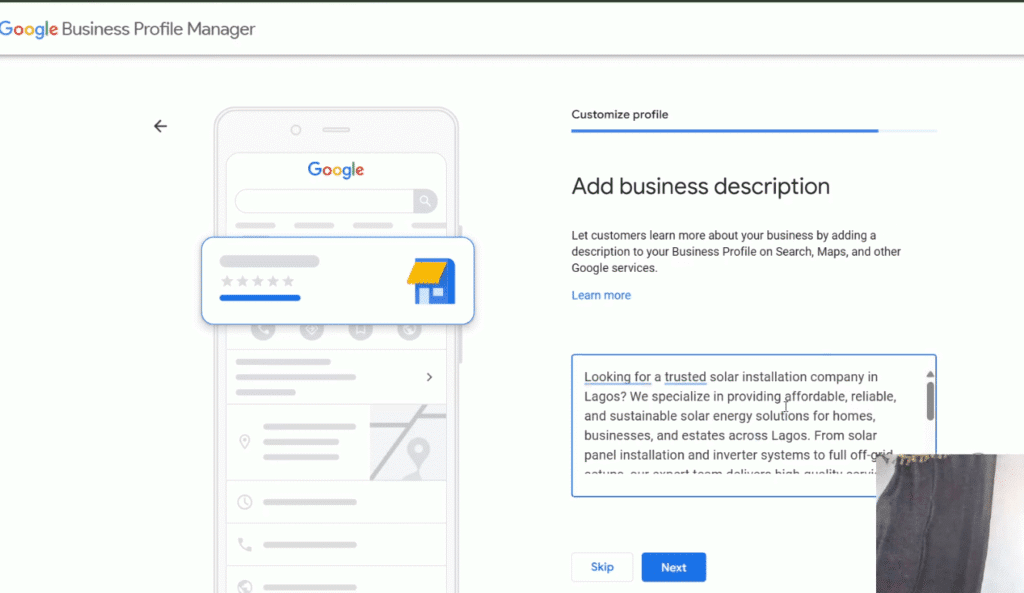Click the globe website icon in mockup
The width and height of the screenshot is (1024, 593).
pyautogui.click(x=245, y=585)
